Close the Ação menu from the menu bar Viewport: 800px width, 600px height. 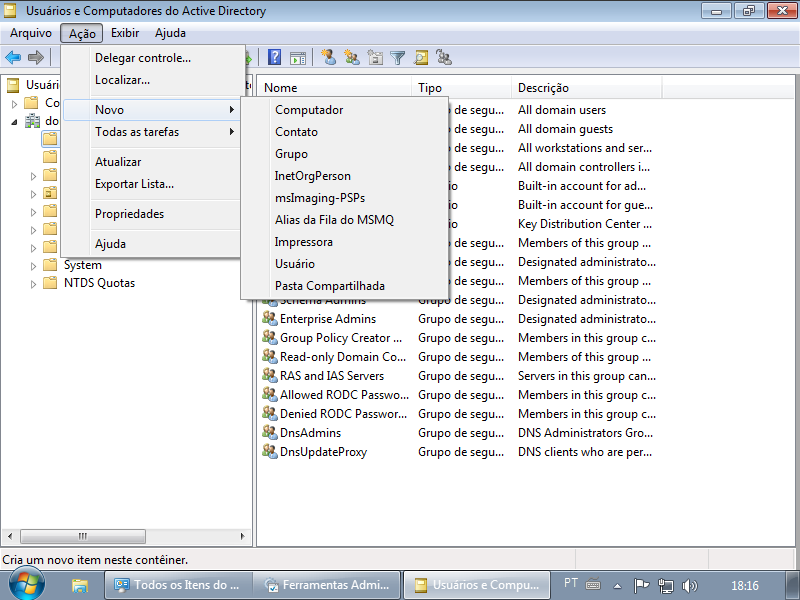[x=82, y=33]
